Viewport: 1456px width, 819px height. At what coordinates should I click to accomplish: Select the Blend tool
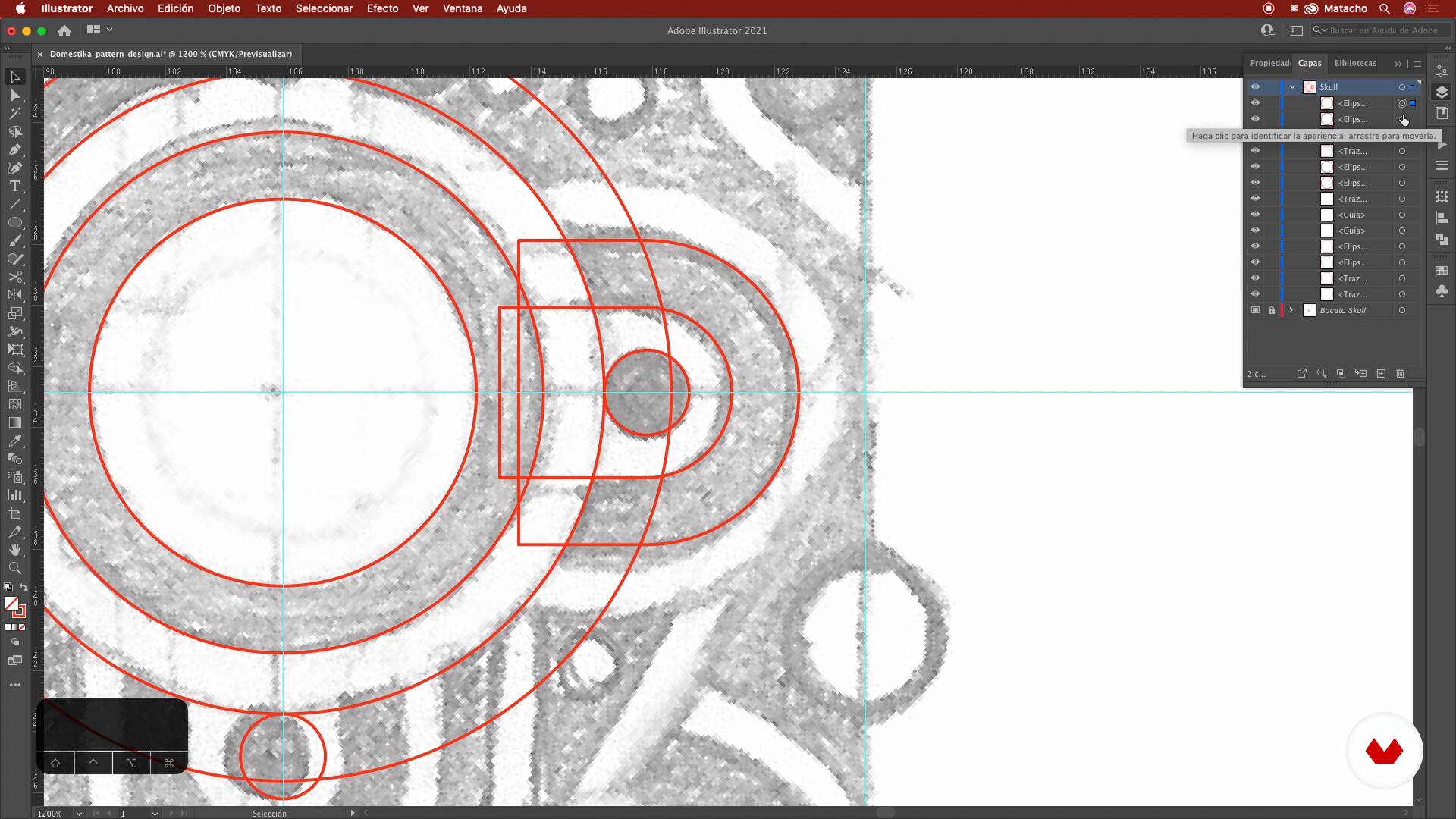click(x=14, y=459)
